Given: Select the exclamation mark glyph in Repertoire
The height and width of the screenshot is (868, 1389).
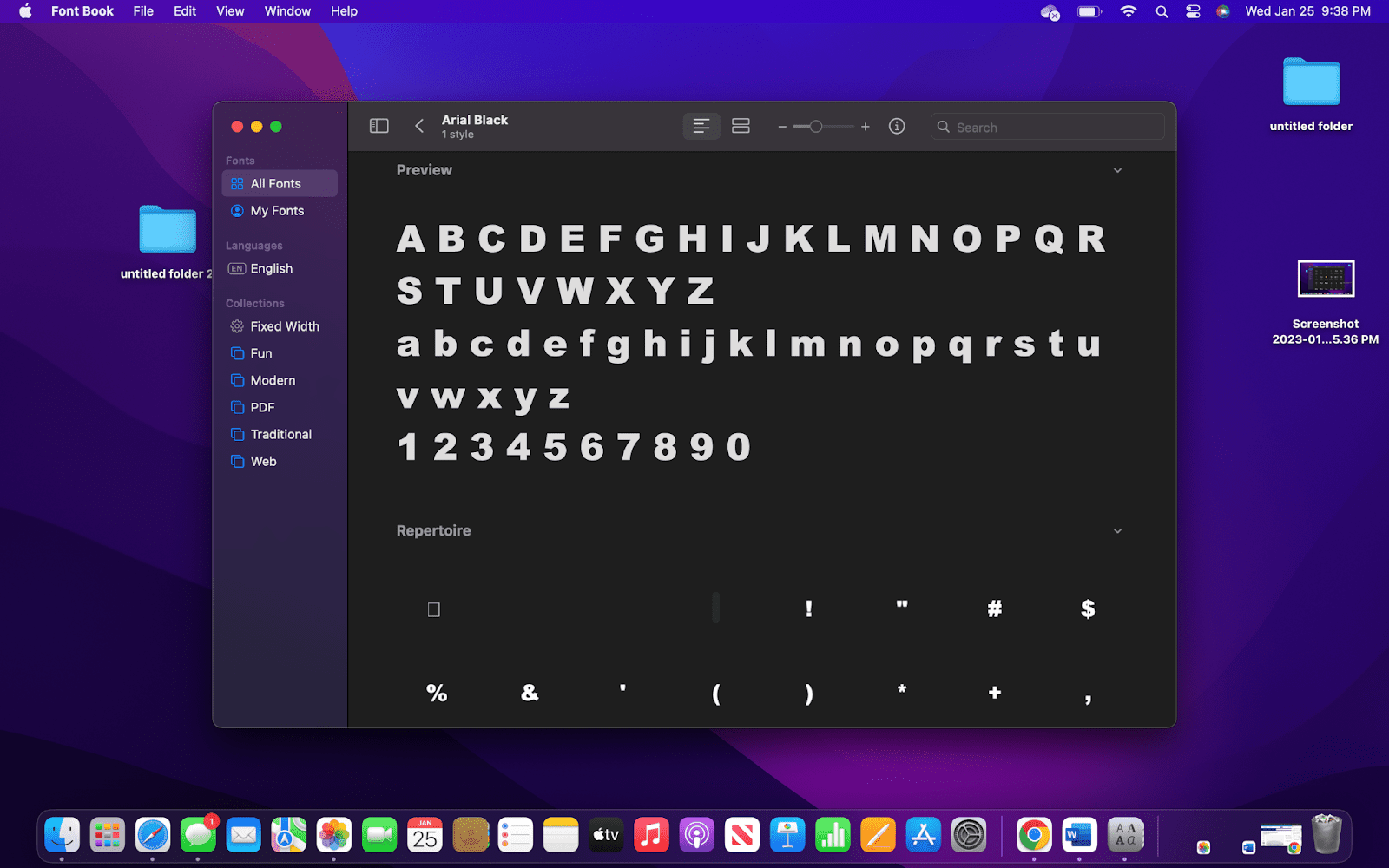Looking at the screenshot, I should pyautogui.click(x=809, y=609).
